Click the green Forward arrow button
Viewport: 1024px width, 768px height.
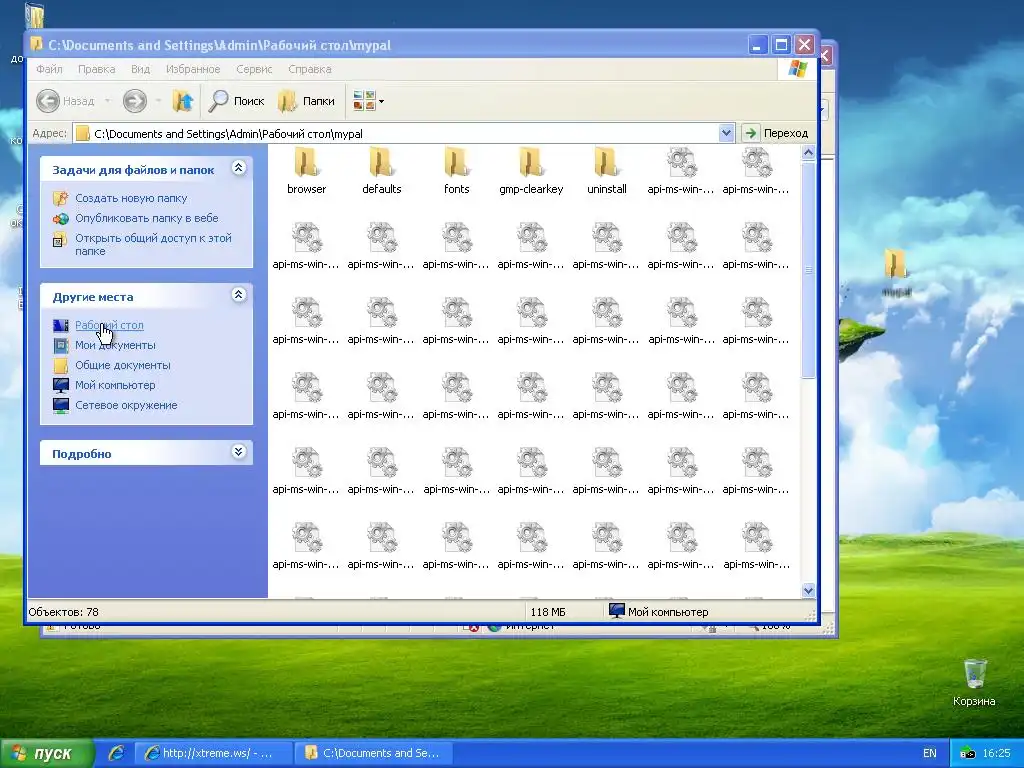click(x=135, y=101)
